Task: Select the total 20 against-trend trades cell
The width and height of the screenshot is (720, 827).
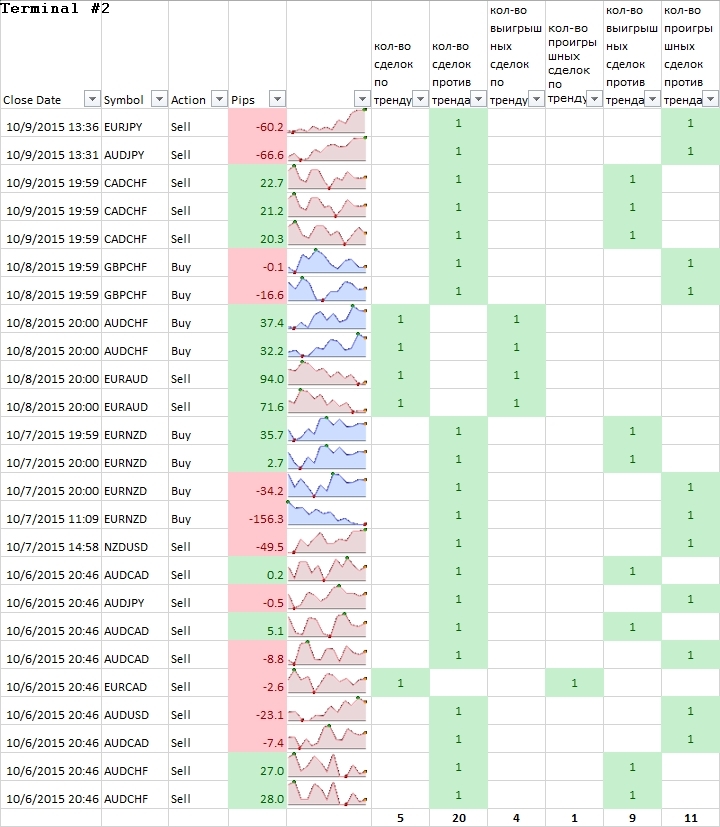Action: coord(458,818)
